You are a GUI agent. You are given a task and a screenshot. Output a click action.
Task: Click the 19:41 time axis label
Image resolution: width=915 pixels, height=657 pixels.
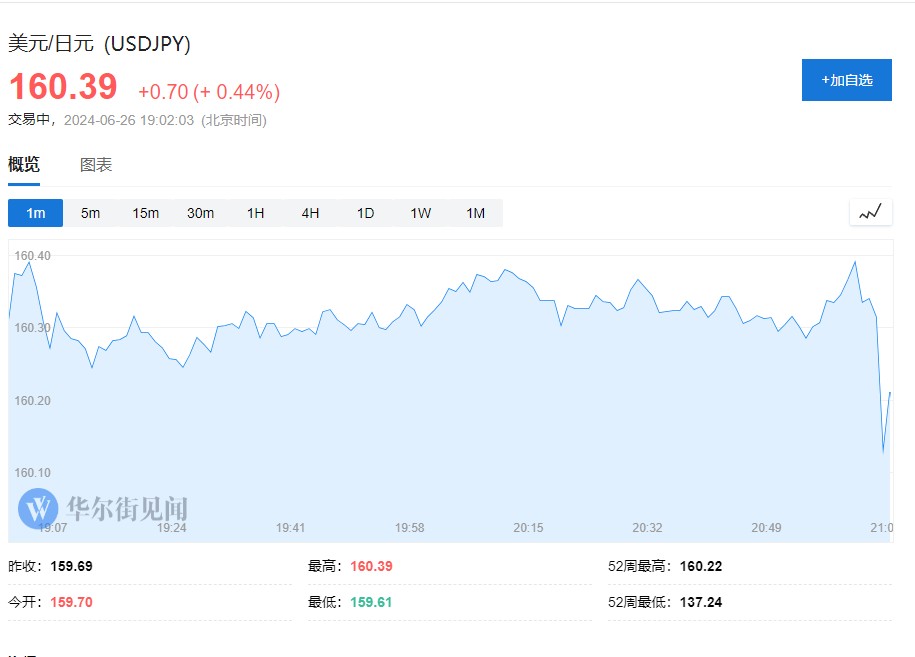click(290, 527)
